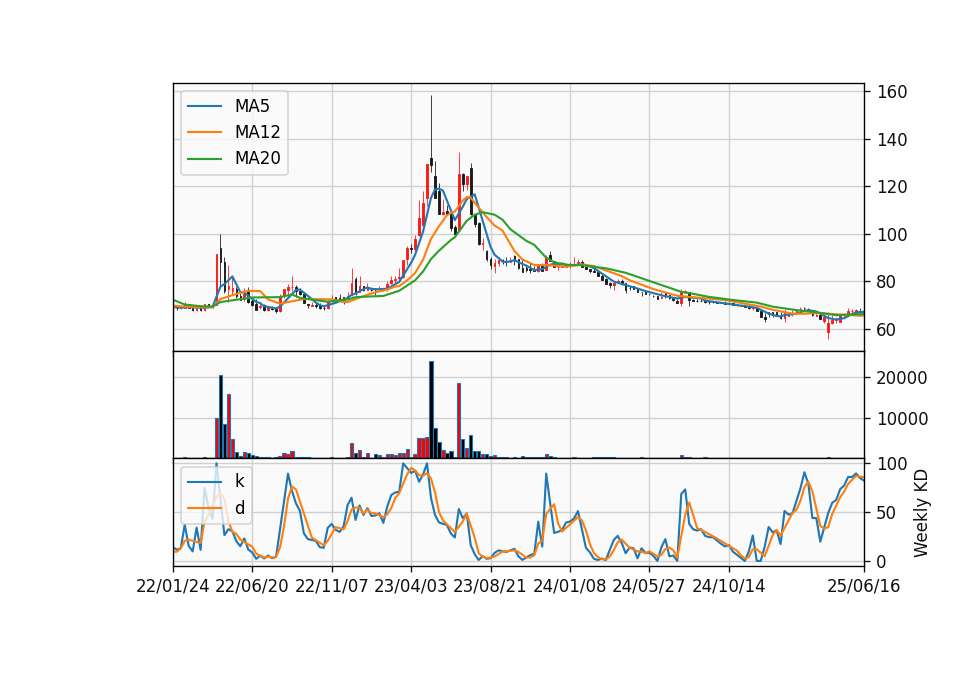Click the 80 price axis tick label
This screenshot has height=690, width=960.
coord(887,282)
